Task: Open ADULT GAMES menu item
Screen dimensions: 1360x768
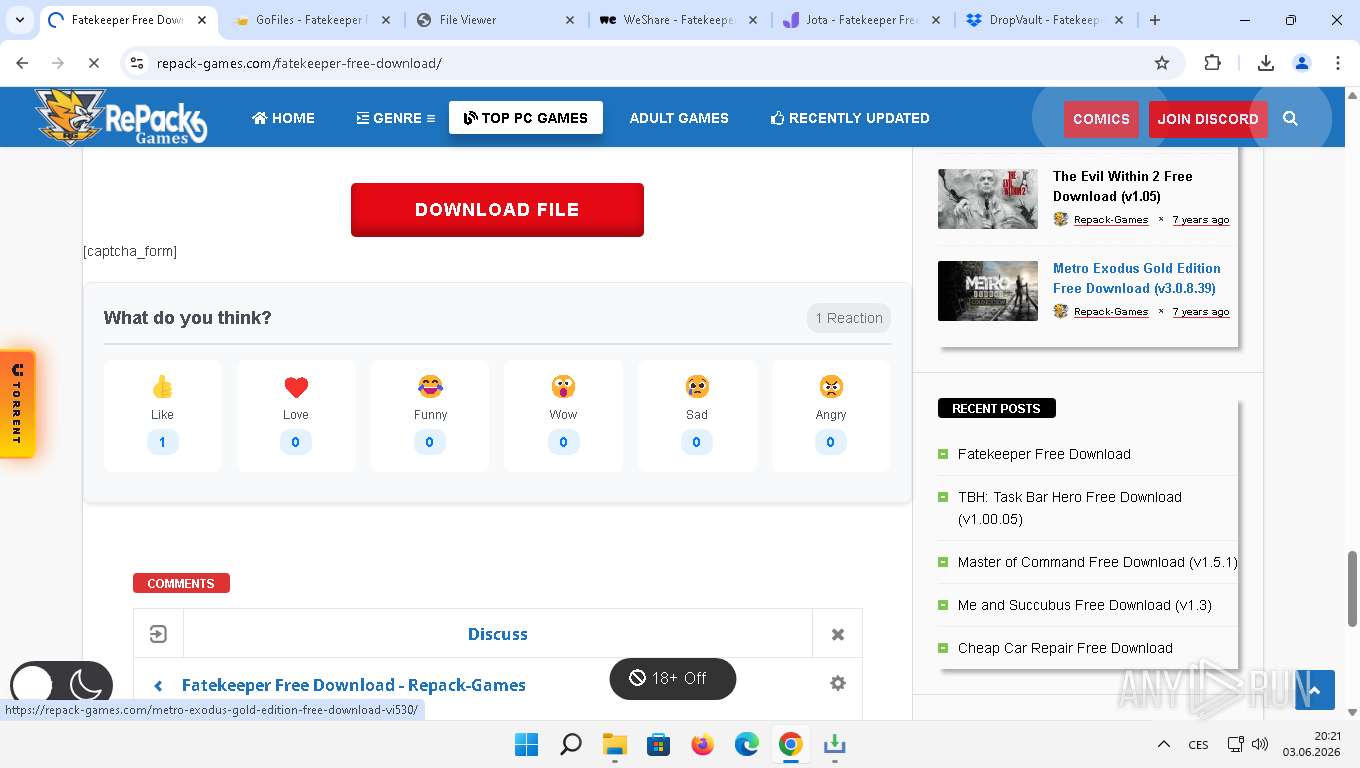Action: pos(679,118)
